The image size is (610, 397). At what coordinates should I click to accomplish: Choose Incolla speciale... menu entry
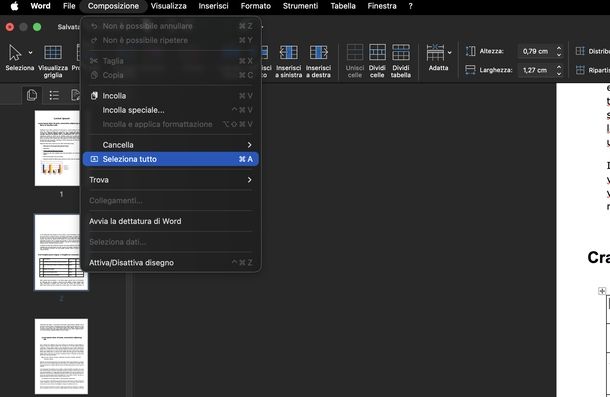pyautogui.click(x=171, y=110)
